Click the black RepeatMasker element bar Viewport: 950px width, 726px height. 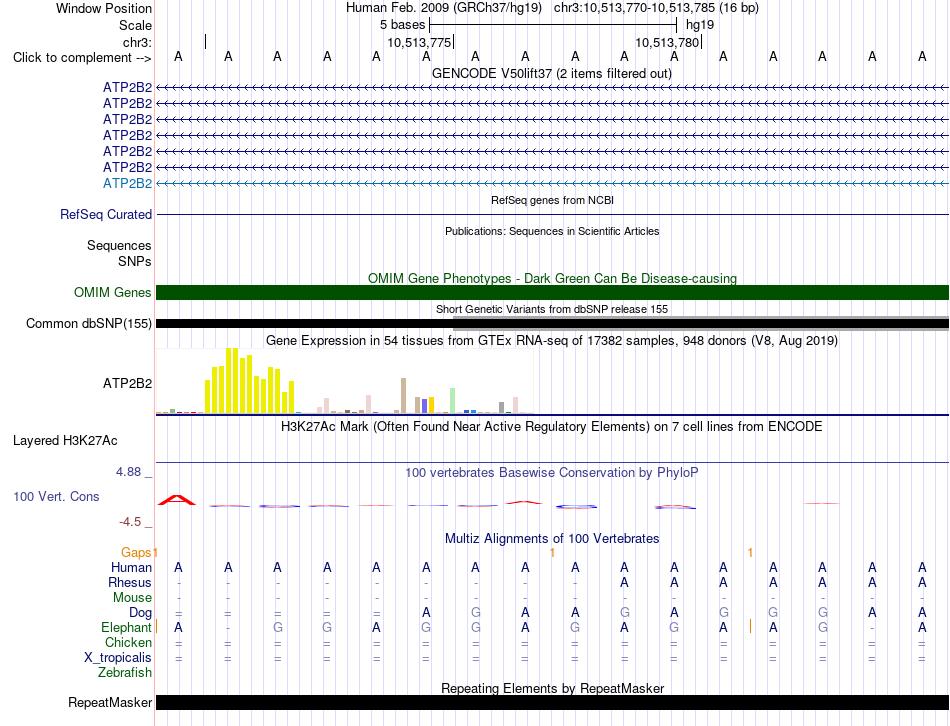pos(552,702)
